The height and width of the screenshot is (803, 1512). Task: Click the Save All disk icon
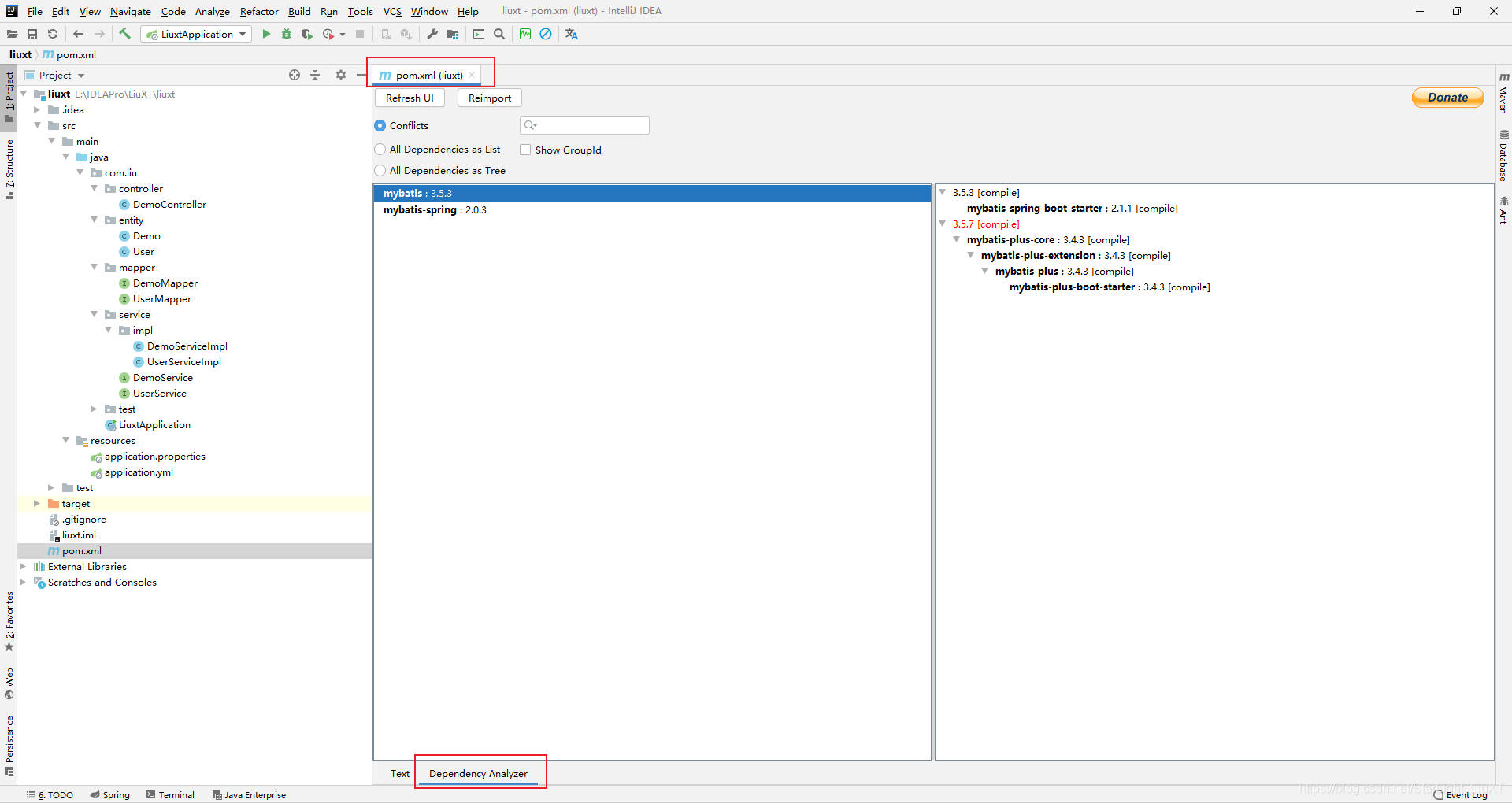tap(32, 34)
